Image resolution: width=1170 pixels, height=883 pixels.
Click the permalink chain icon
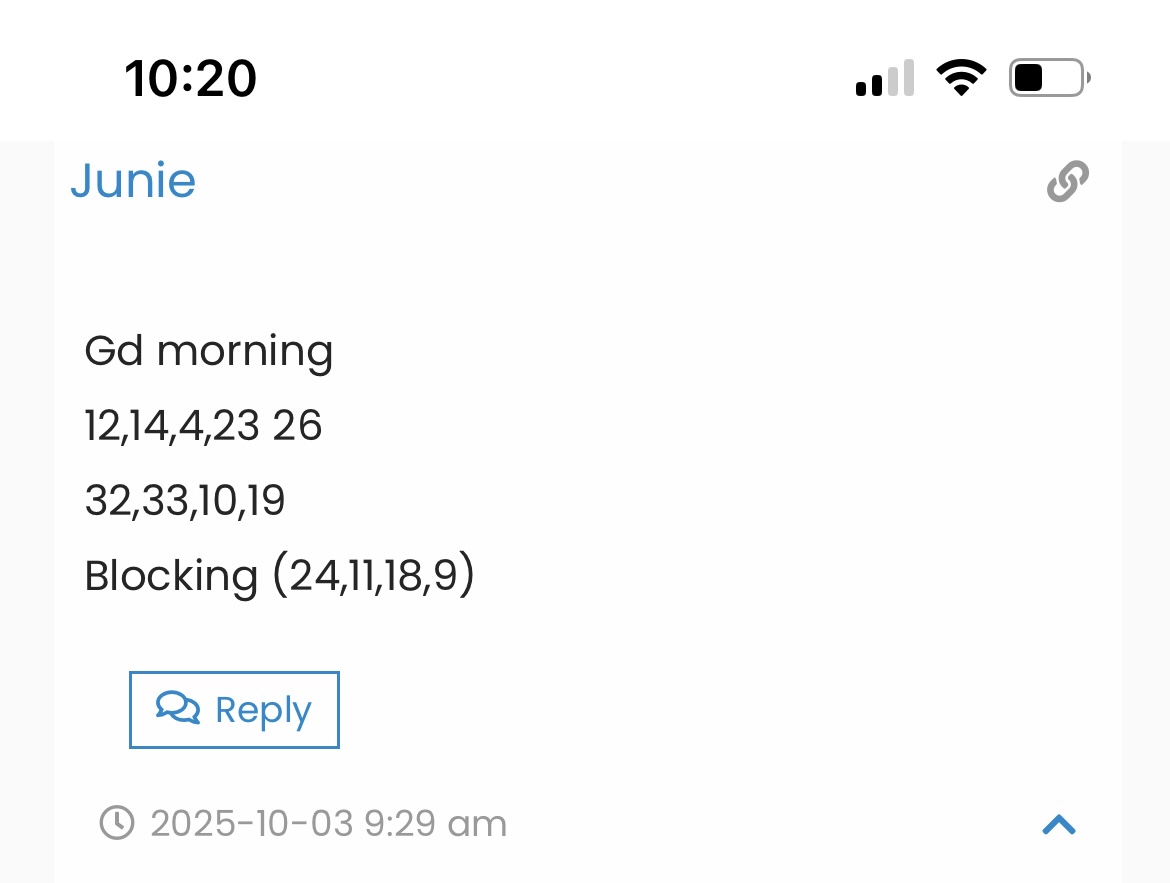click(1067, 182)
